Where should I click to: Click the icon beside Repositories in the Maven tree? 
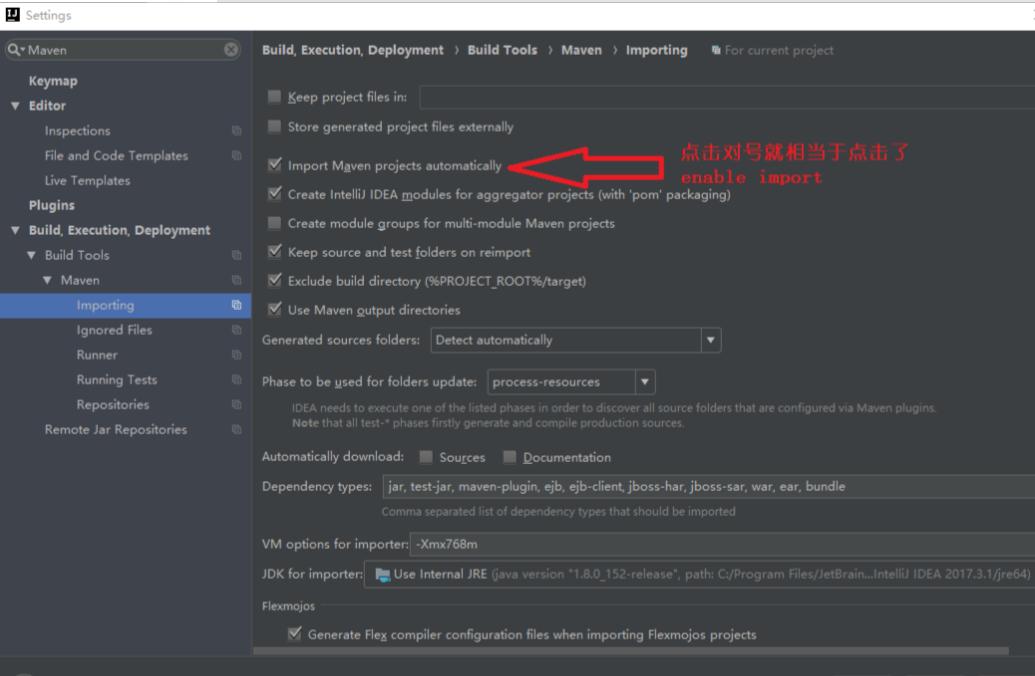pos(236,404)
